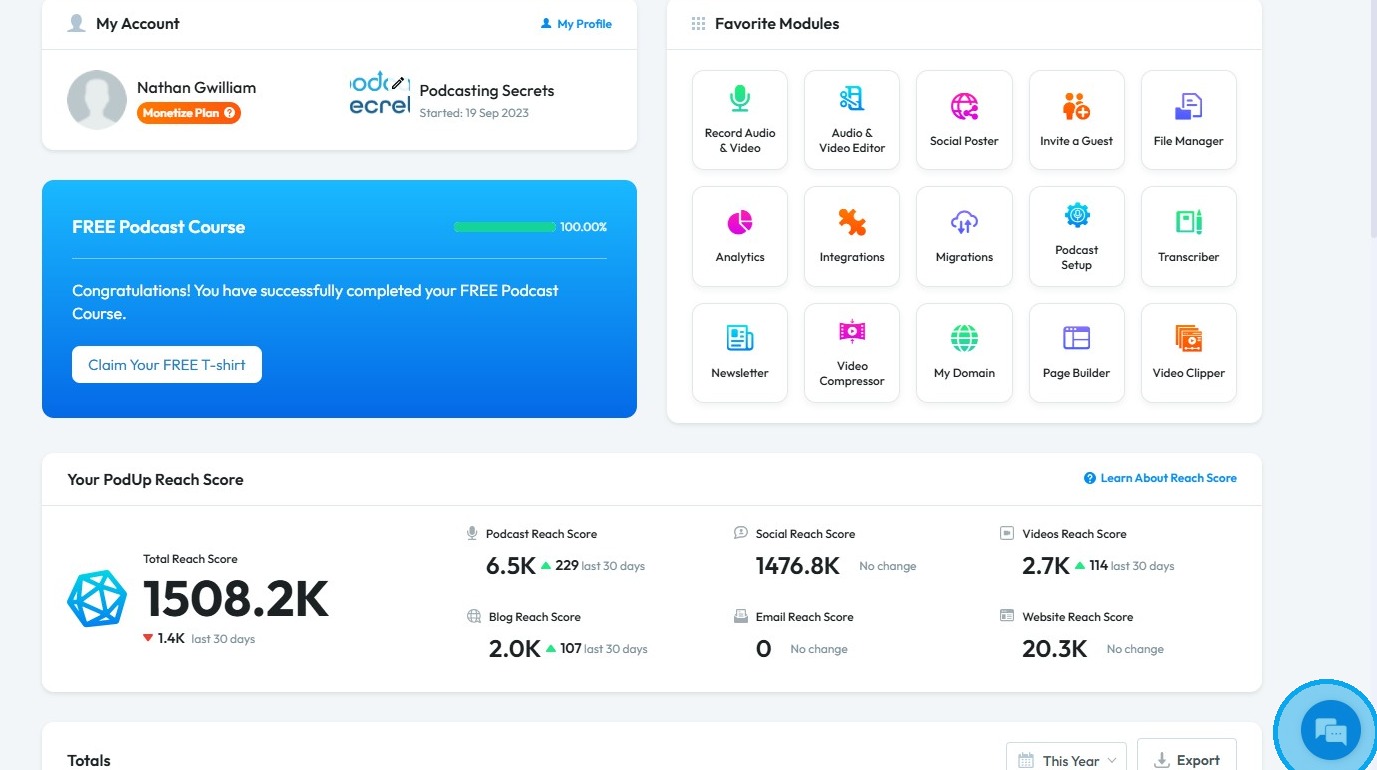Click the 6.5K podcast reach value
Image resolution: width=1377 pixels, height=770 pixels.
511,566
